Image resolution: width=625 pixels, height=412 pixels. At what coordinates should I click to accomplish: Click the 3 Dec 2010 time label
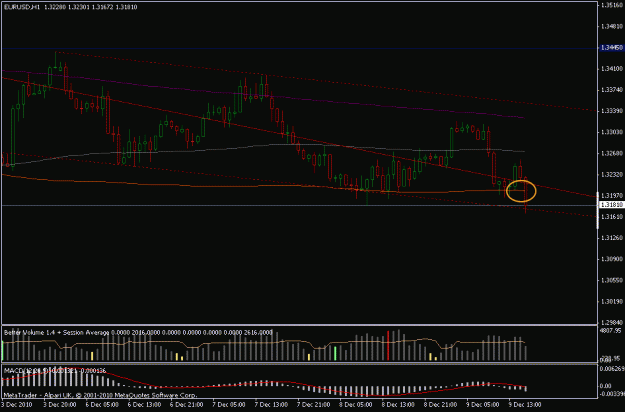pos(16,405)
